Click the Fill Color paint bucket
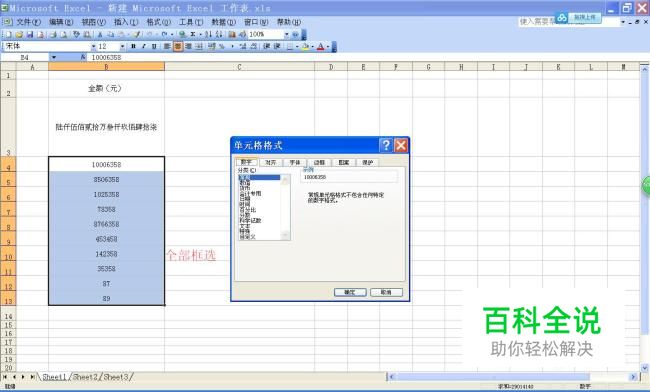Screen dimensions: 650x392 point(306,47)
